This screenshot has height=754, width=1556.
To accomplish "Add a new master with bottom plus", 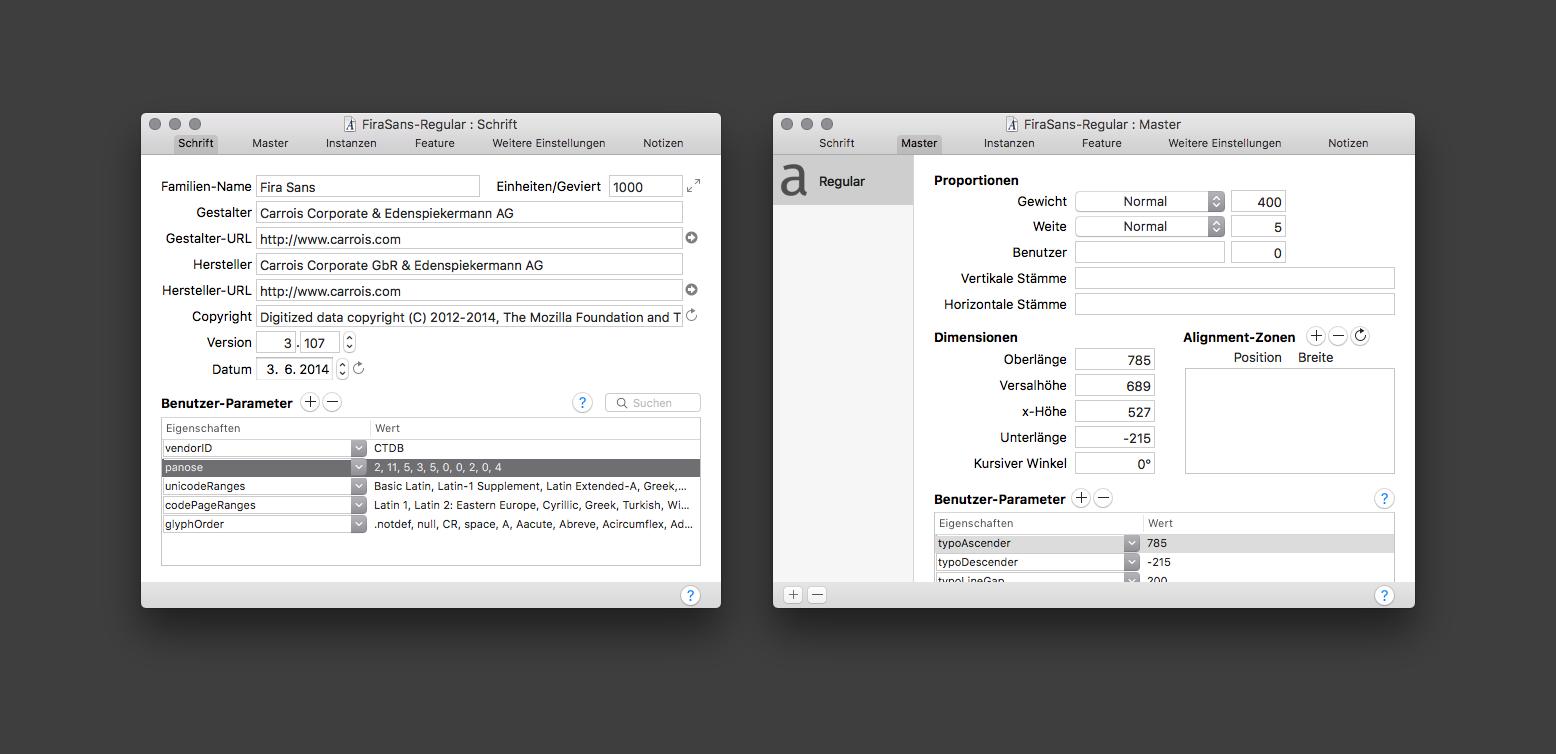I will point(793,595).
